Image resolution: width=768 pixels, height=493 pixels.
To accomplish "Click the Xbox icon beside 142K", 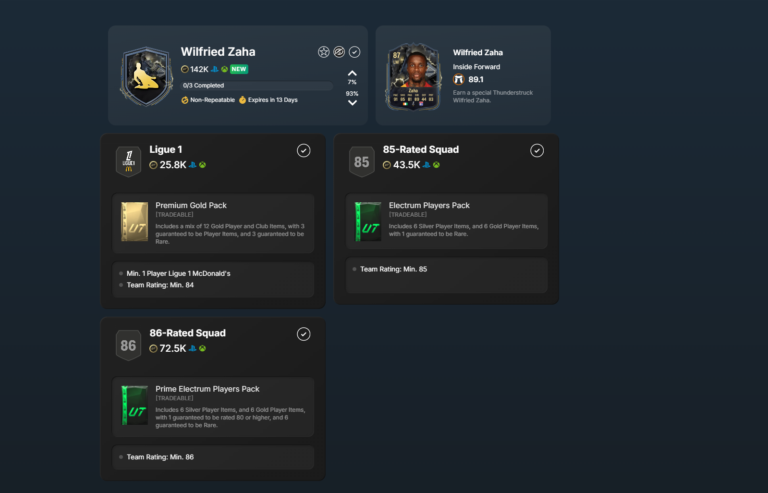I will pos(224,69).
